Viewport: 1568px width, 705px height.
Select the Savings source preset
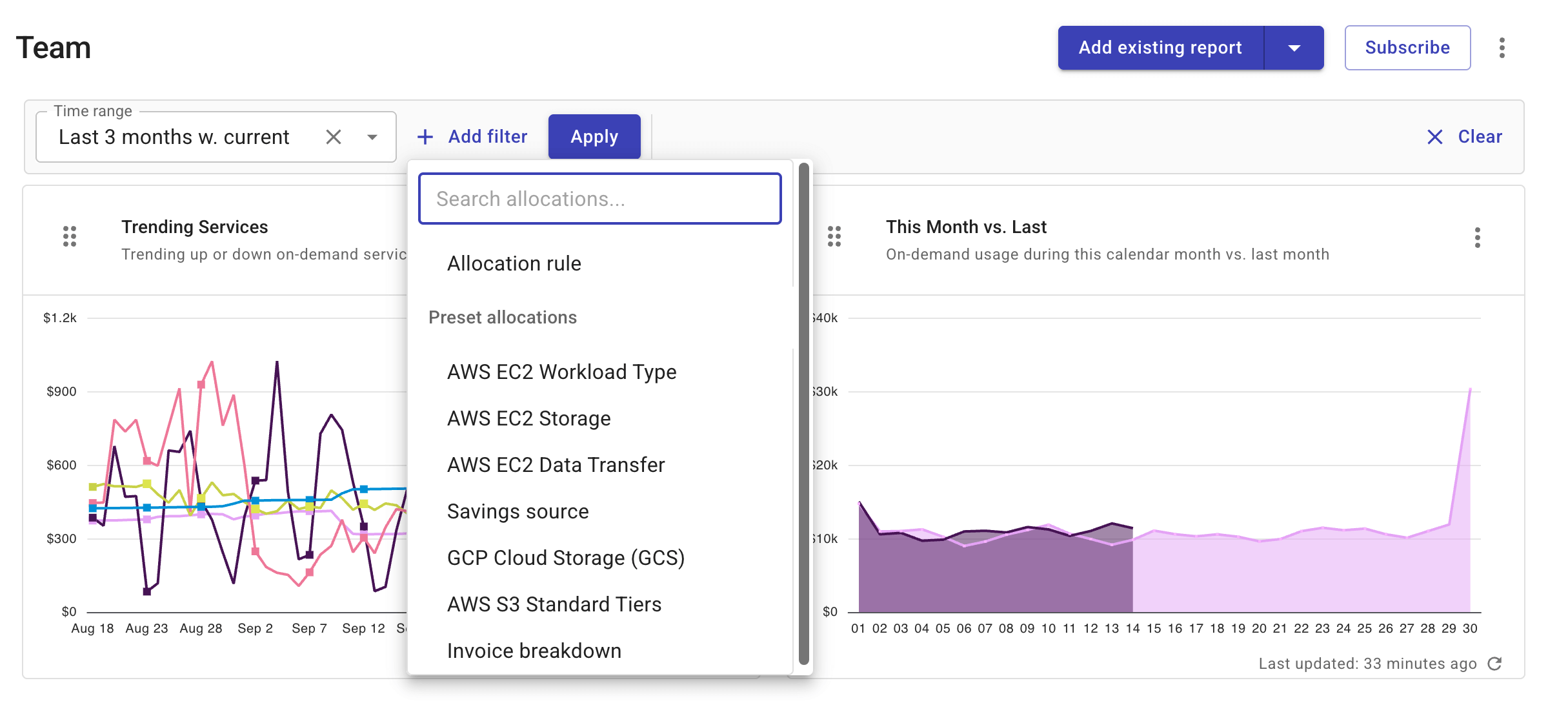(518, 511)
